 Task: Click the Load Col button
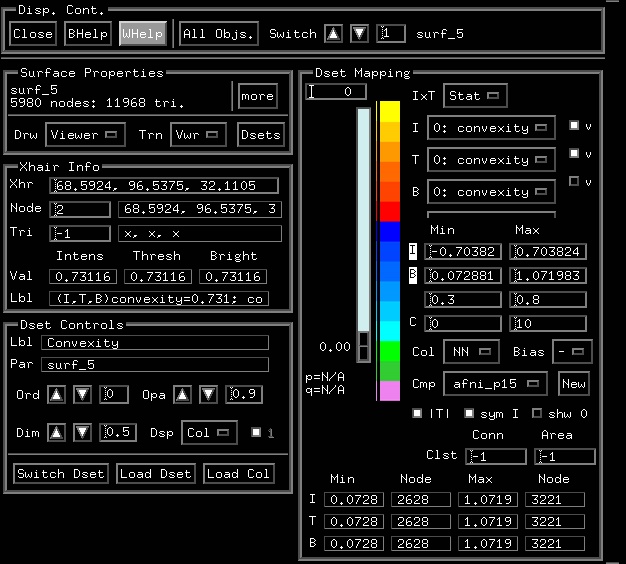(239, 474)
